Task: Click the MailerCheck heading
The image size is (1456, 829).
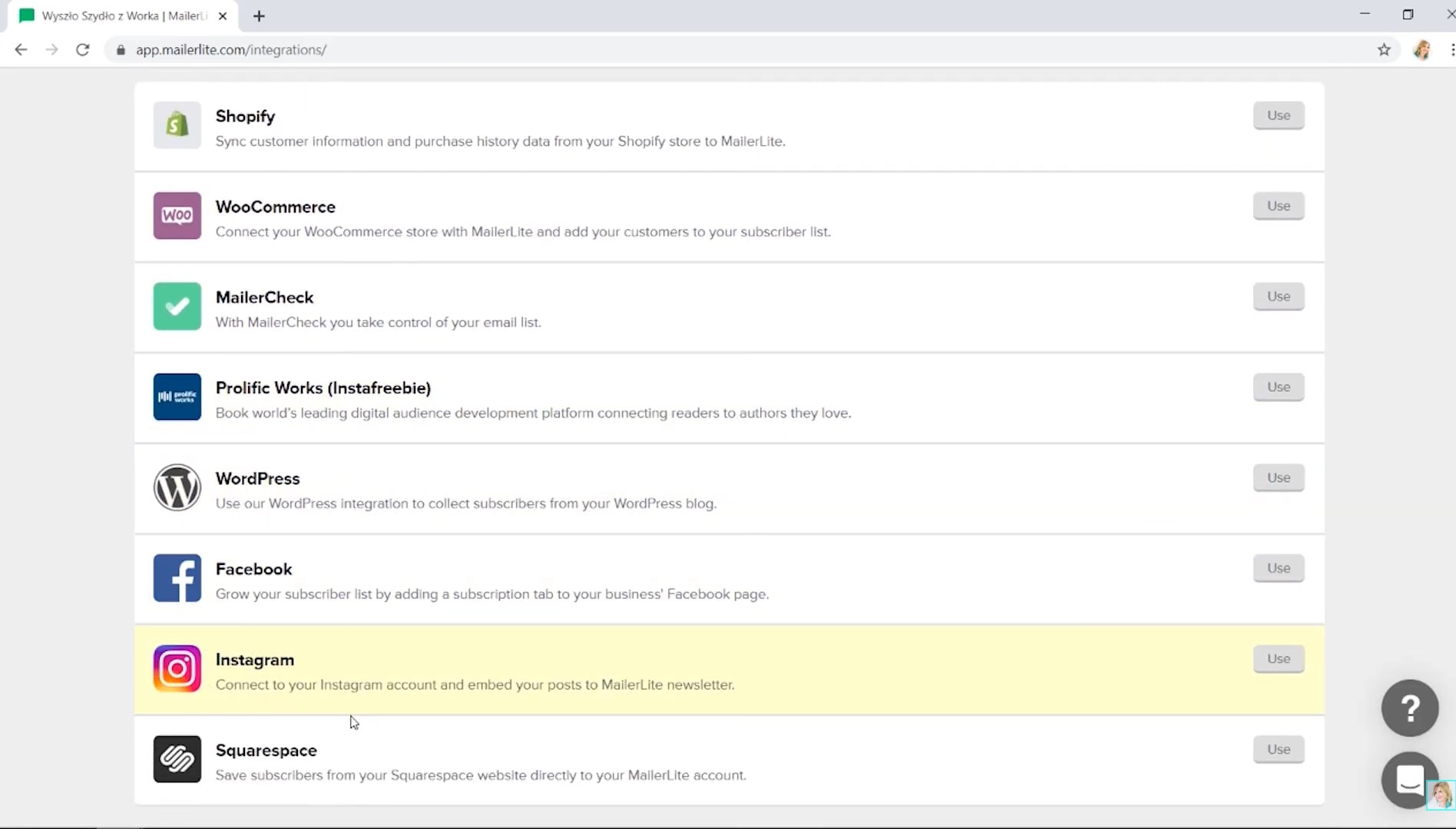Action: (265, 297)
